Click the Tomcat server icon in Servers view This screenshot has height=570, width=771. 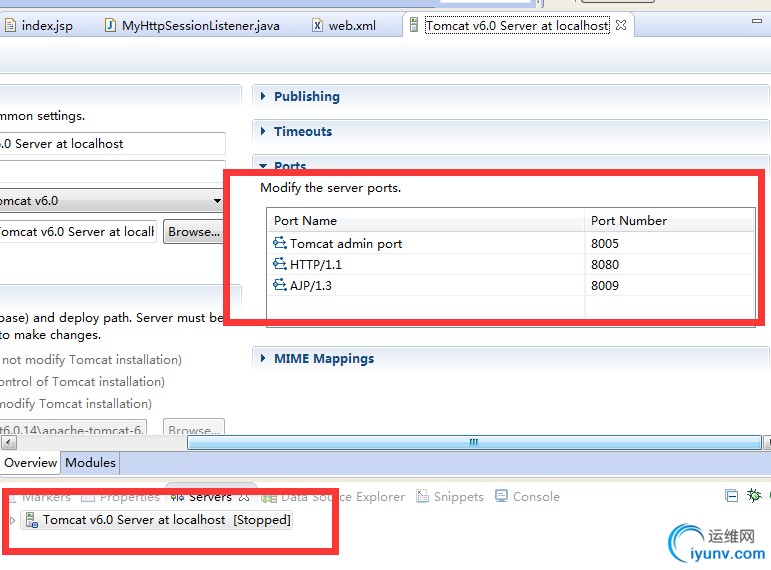click(x=31, y=520)
